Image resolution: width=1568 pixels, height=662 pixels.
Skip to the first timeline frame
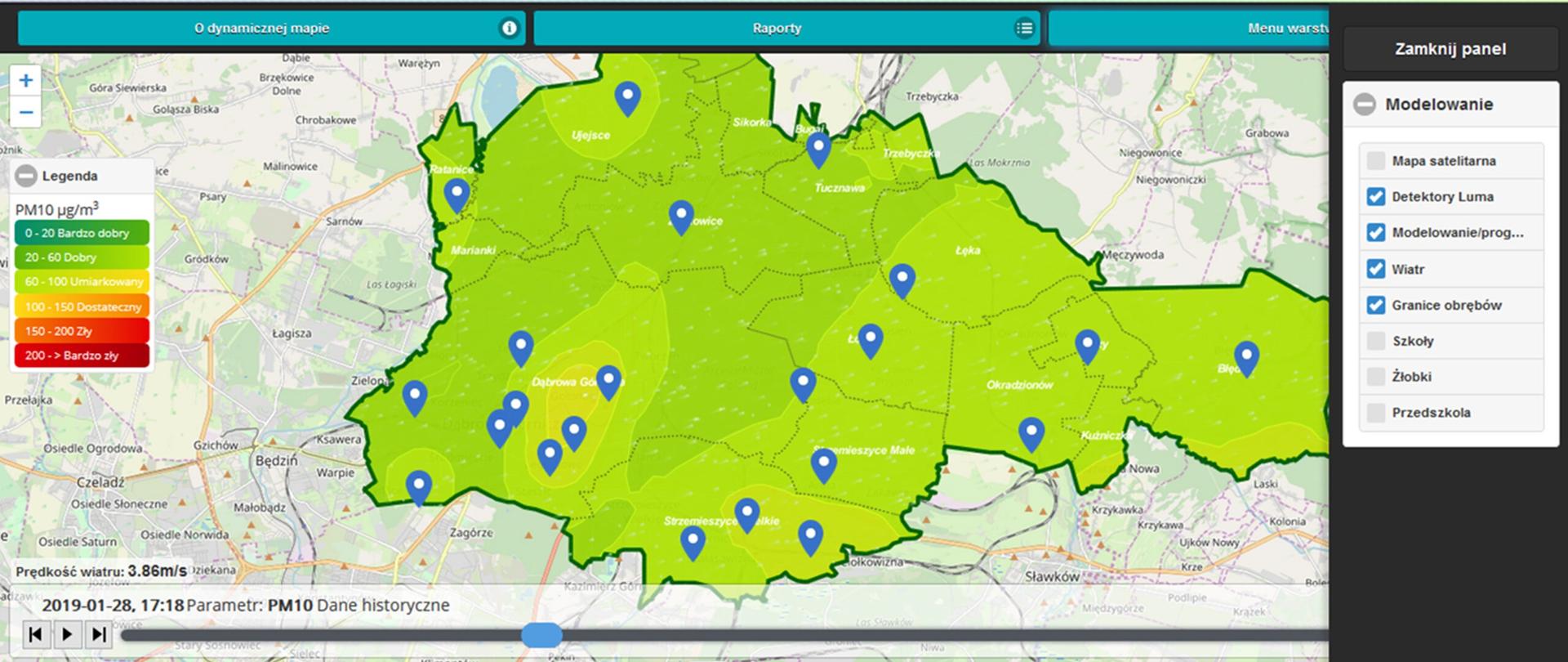pos(35,634)
